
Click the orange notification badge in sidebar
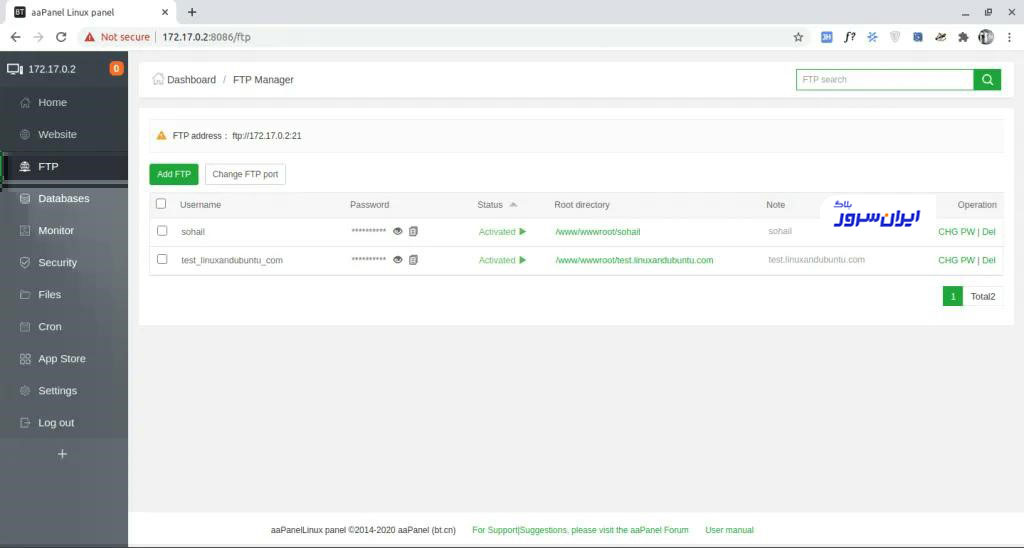(x=116, y=69)
